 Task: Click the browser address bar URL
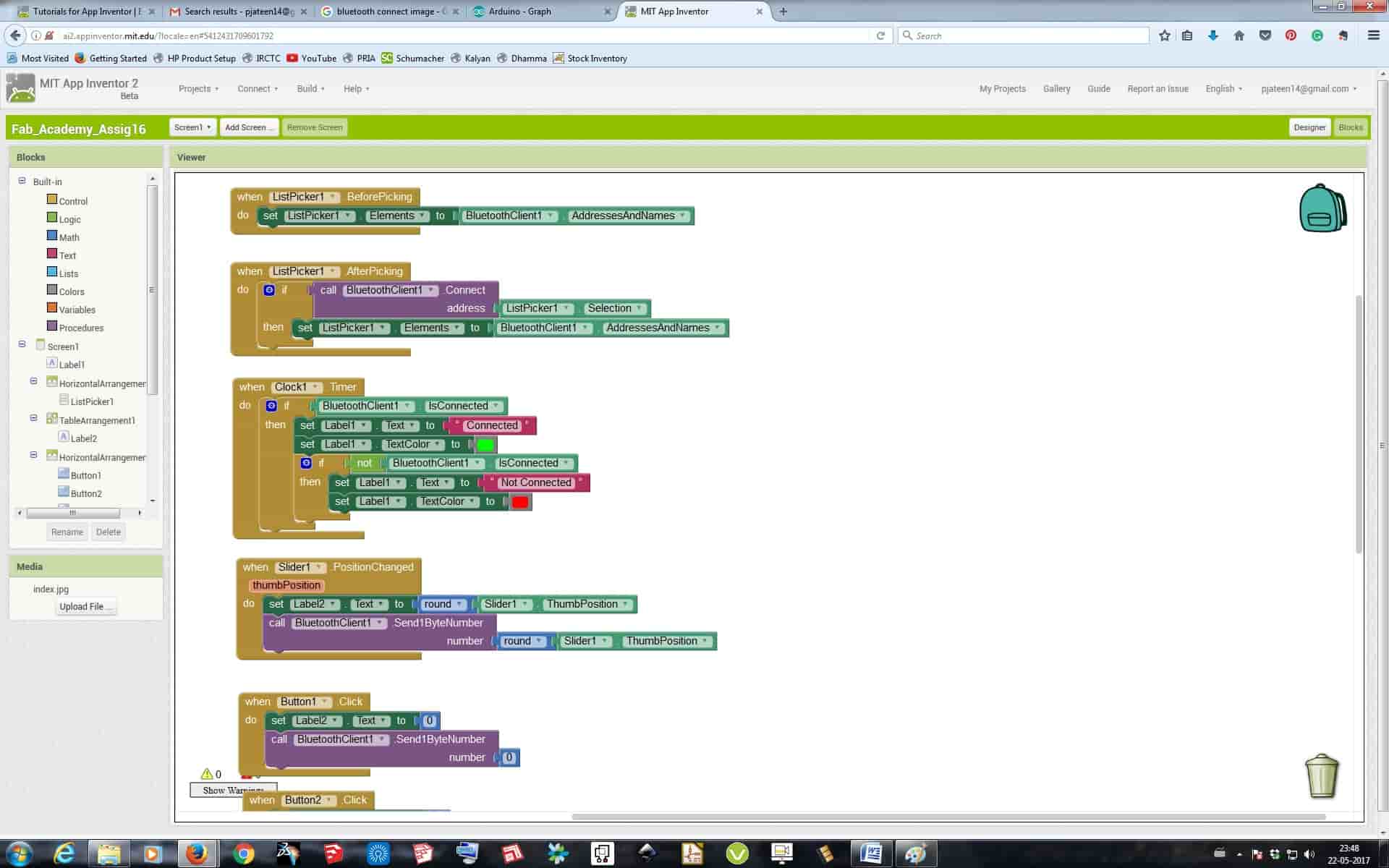pos(168,35)
